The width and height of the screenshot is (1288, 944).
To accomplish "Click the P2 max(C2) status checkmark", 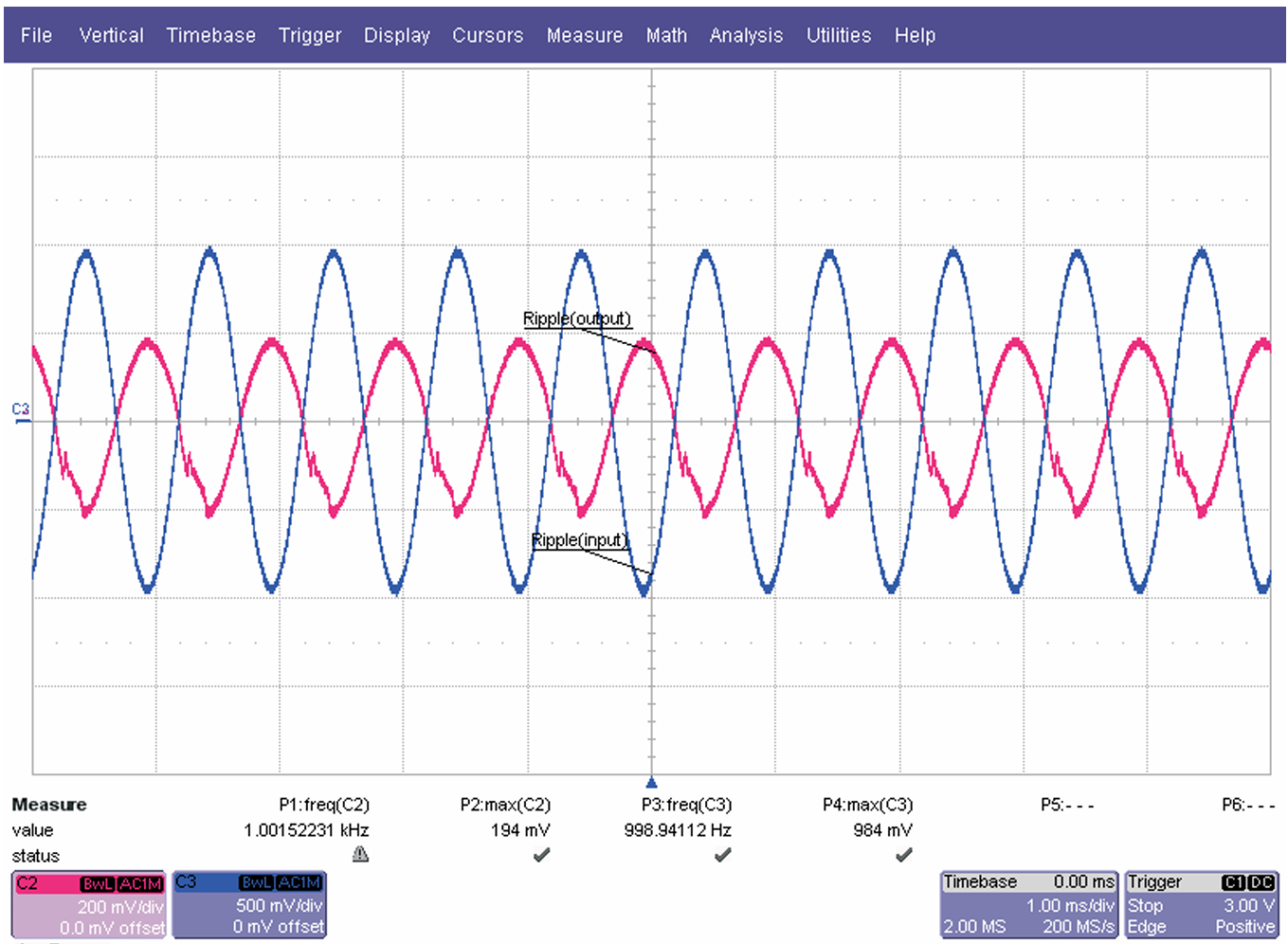I will click(x=541, y=855).
